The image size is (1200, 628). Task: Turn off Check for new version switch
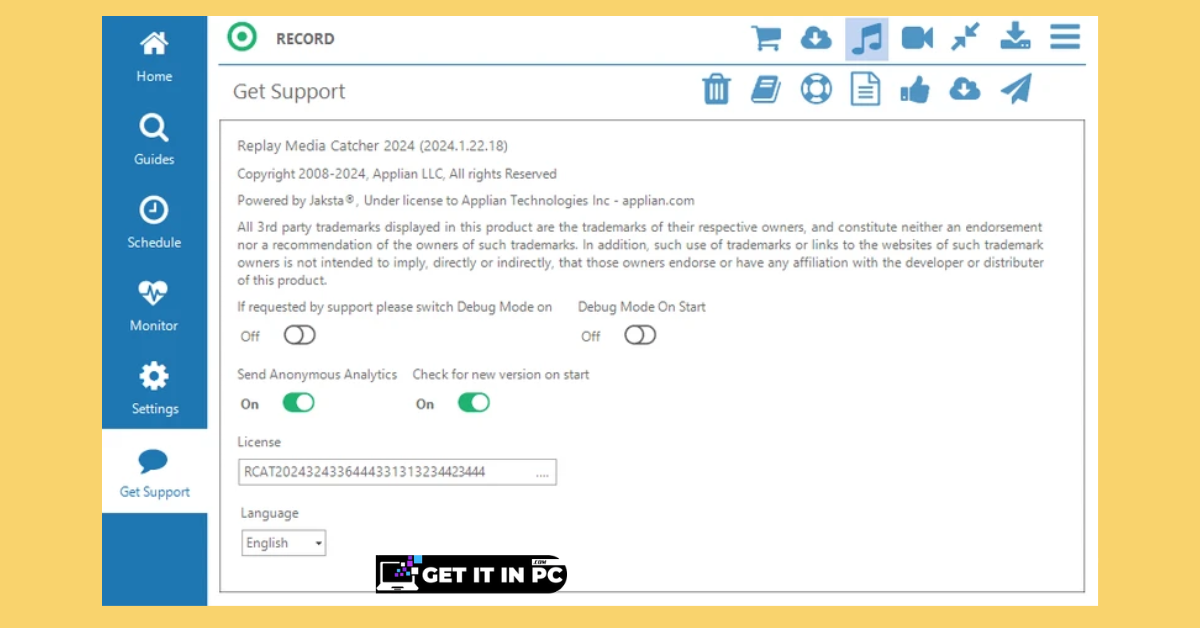pyautogui.click(x=474, y=403)
